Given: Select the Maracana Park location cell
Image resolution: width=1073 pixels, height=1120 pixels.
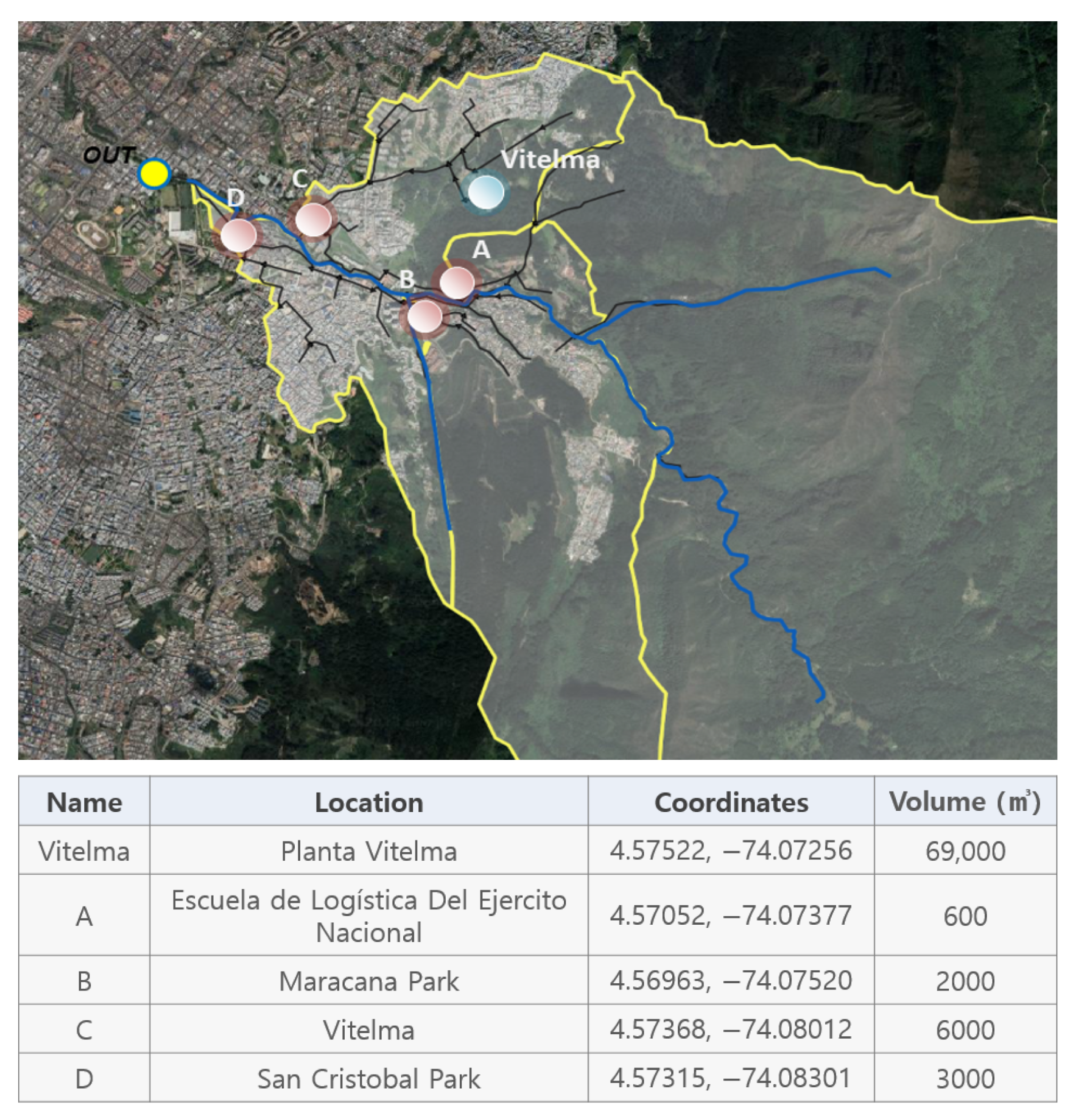Looking at the screenshot, I should (369, 981).
